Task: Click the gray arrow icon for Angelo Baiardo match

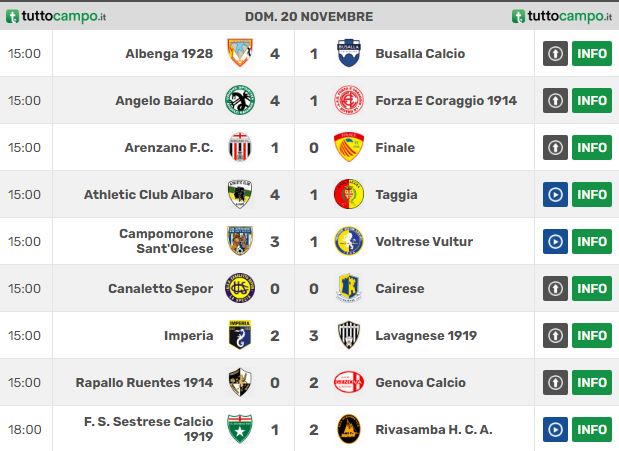Action: tap(555, 100)
